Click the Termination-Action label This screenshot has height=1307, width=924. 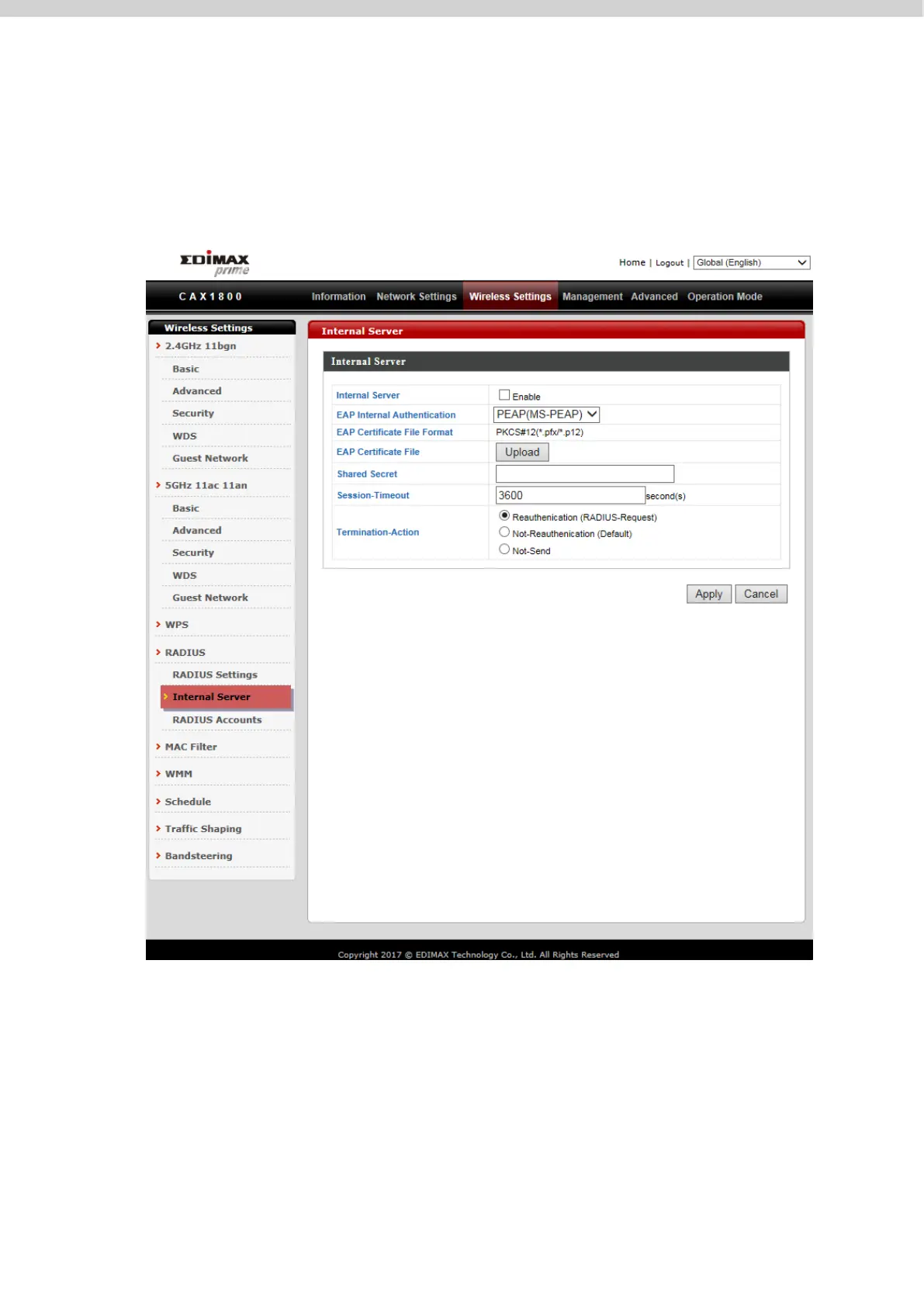coord(378,532)
